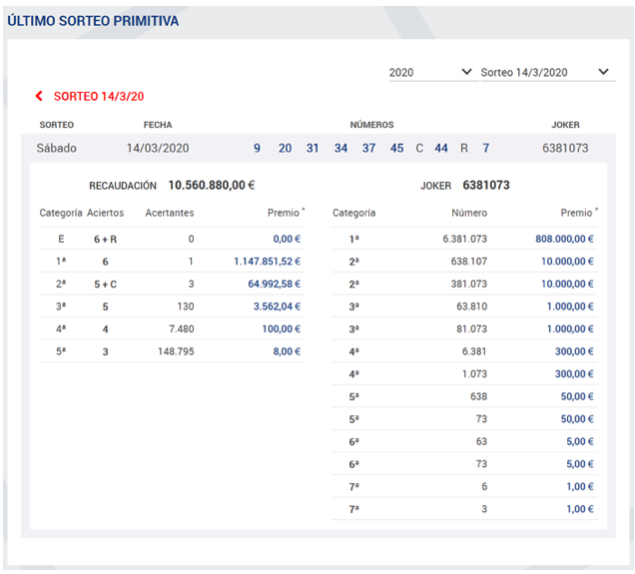
Task: Click the Joker number 63.810
Action: click(x=472, y=307)
